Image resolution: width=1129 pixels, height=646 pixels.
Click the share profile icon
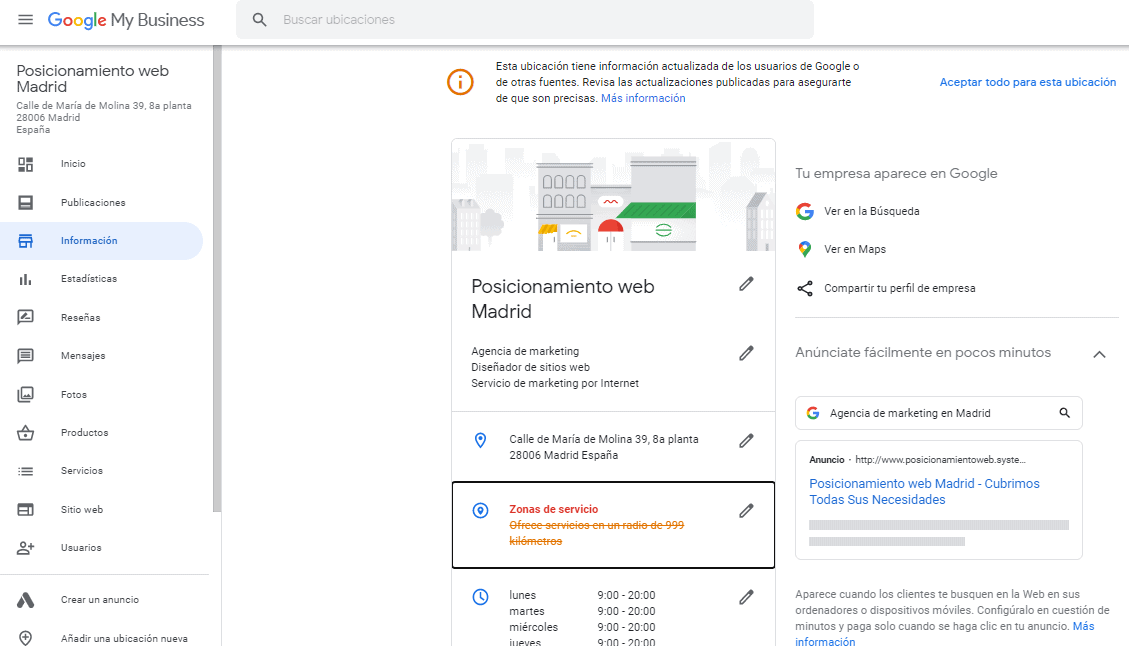click(x=805, y=289)
